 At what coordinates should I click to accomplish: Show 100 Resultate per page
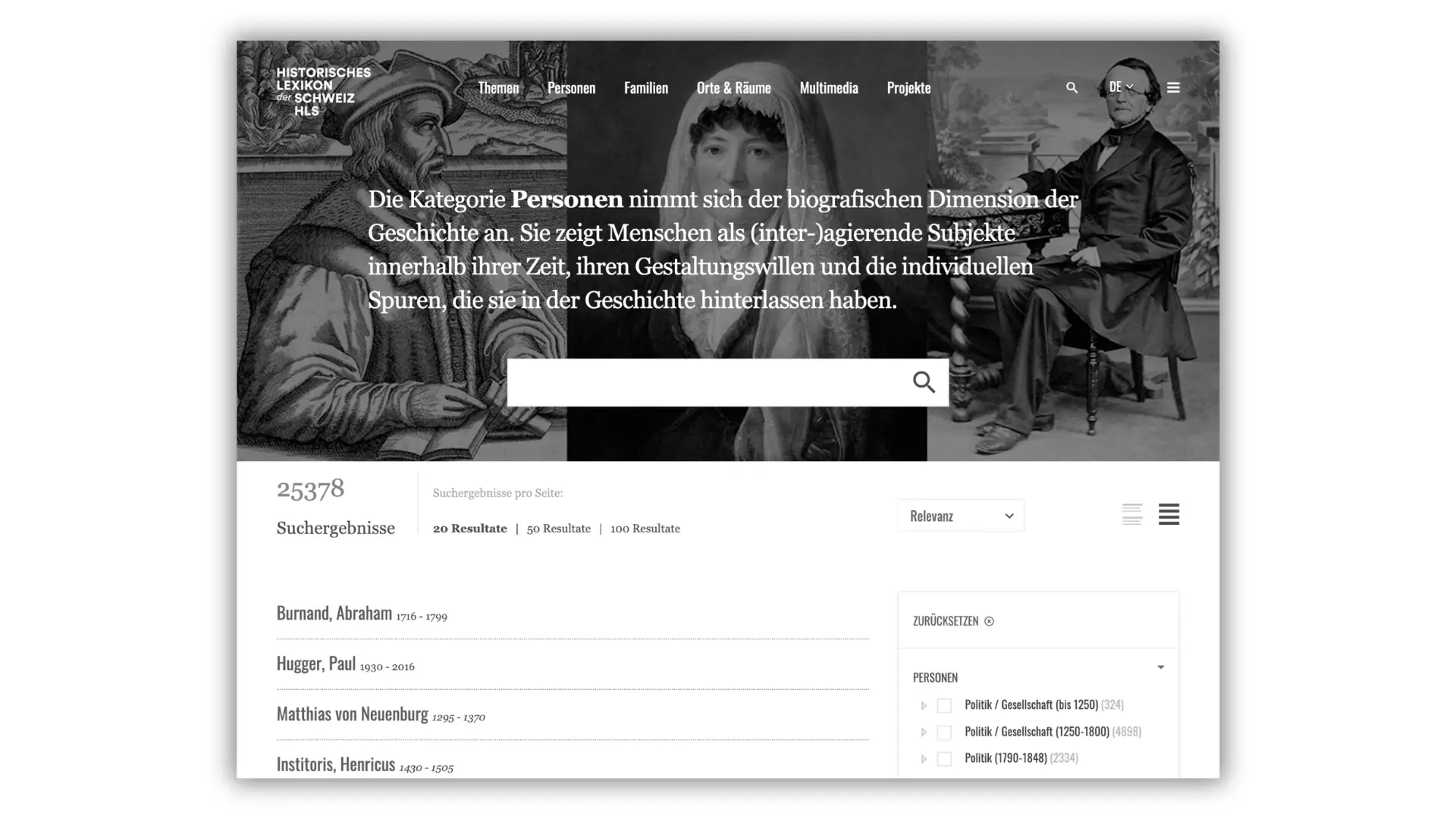[645, 529]
